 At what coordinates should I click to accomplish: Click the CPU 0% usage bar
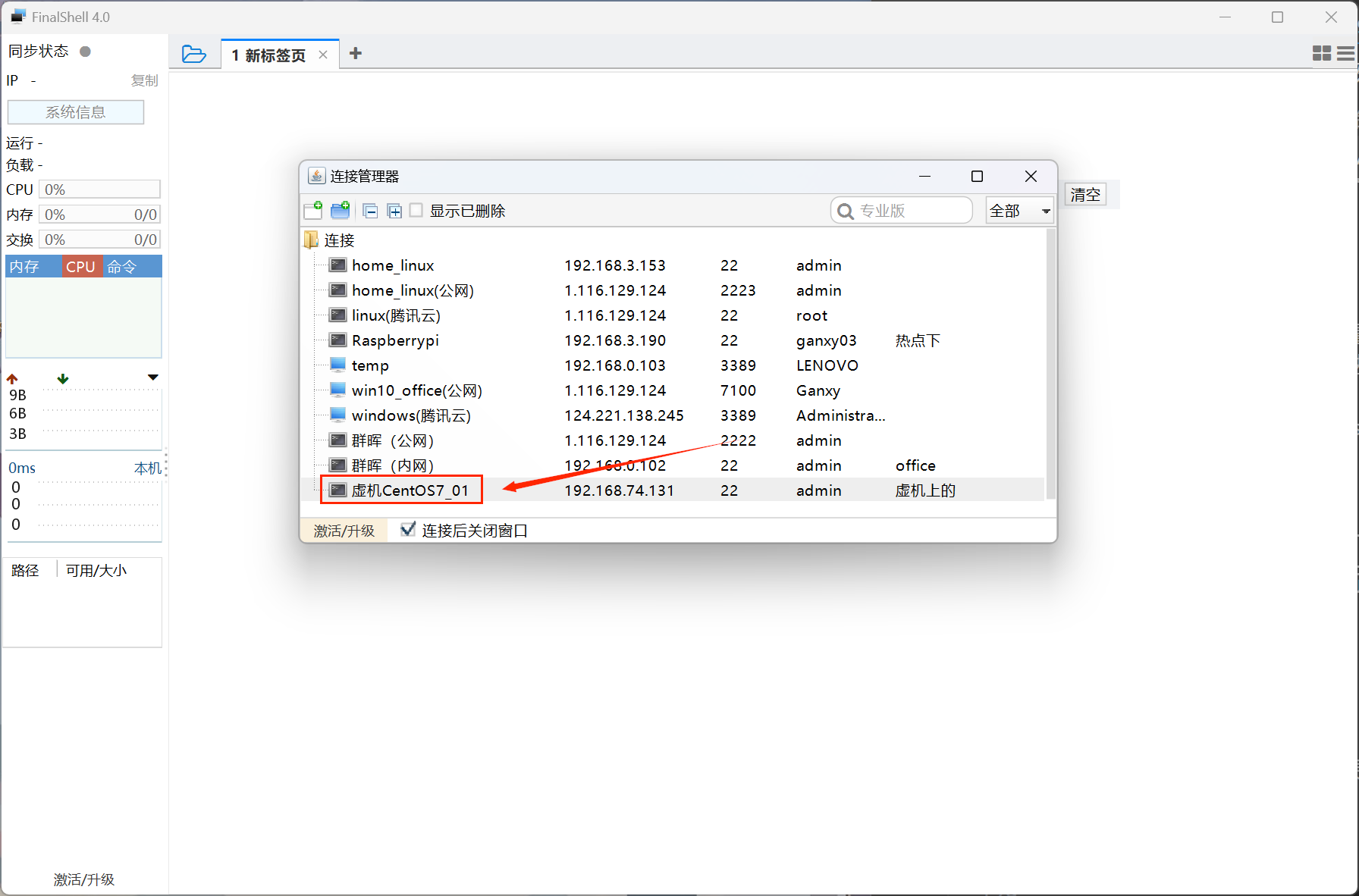[x=99, y=189]
